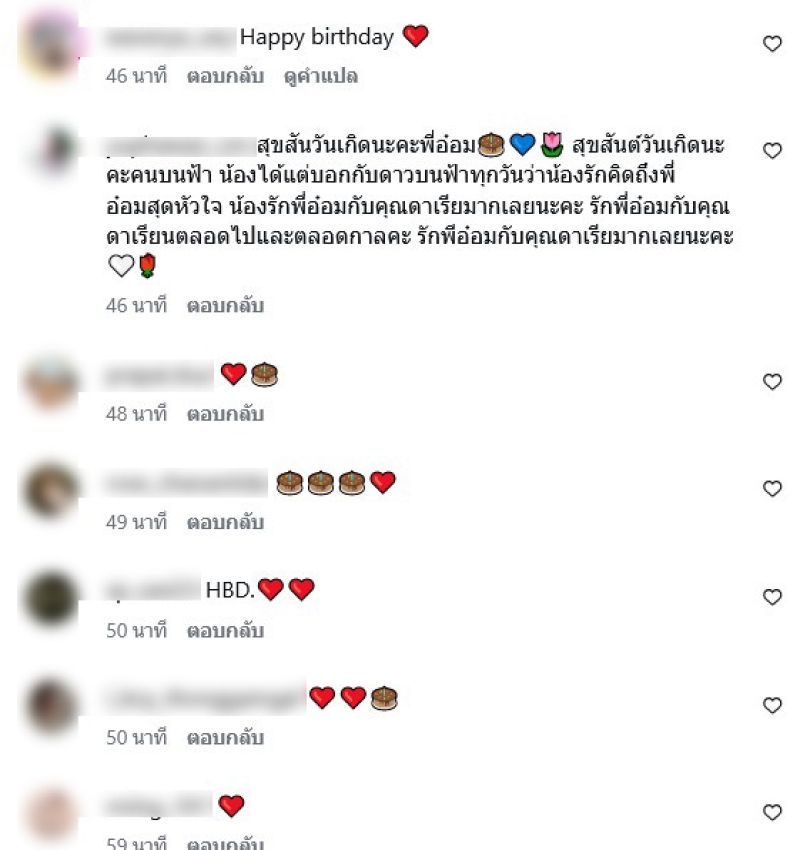Open the profile picture of the "Happy birthday" commenter
This screenshot has width=800, height=850.
point(51,43)
